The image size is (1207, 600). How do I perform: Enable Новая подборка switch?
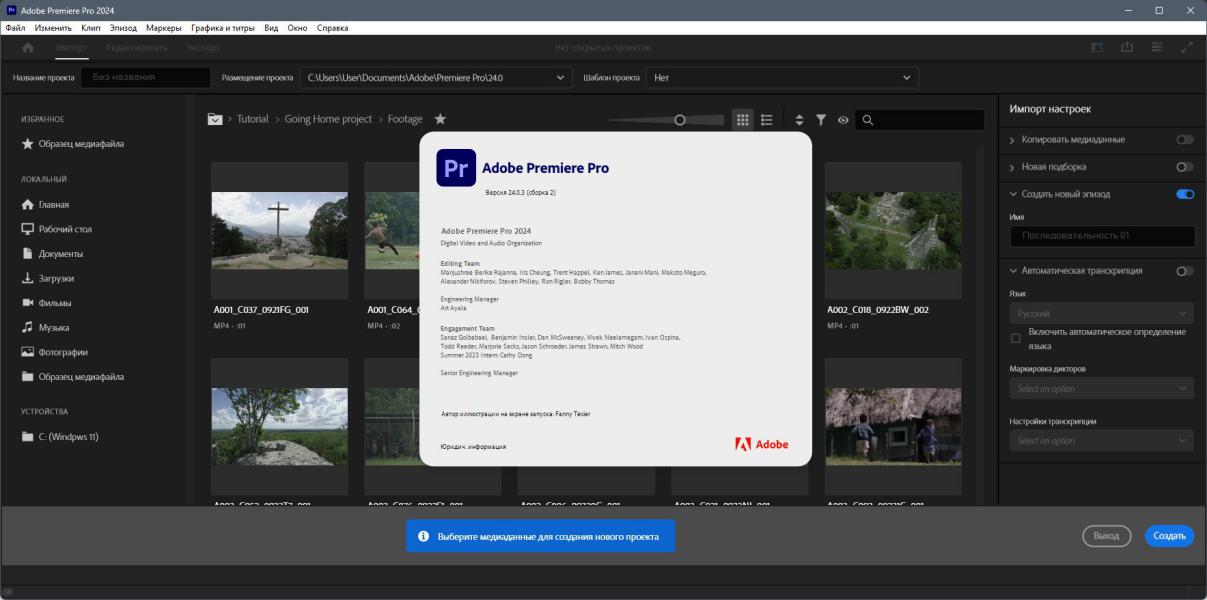coord(1185,167)
